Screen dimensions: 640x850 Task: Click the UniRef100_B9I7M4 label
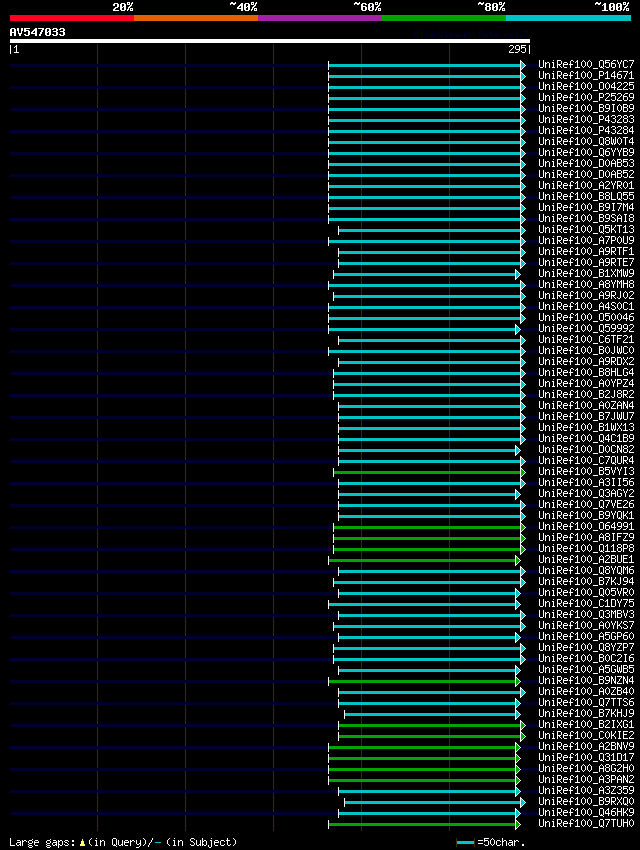click(586, 208)
